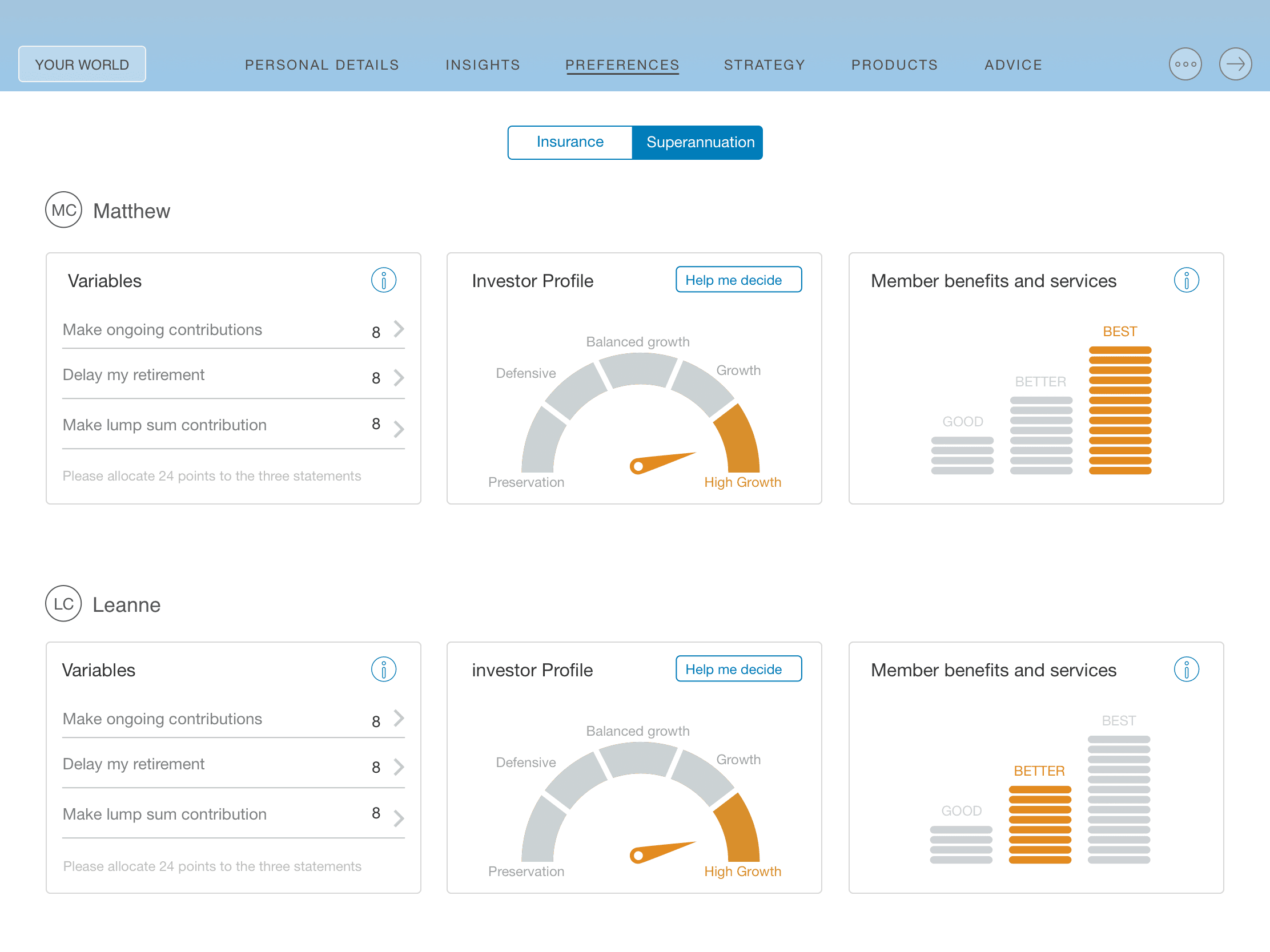The image size is (1270, 952).
Task: Click Matthew's MC avatar circle
Action: click(64, 210)
